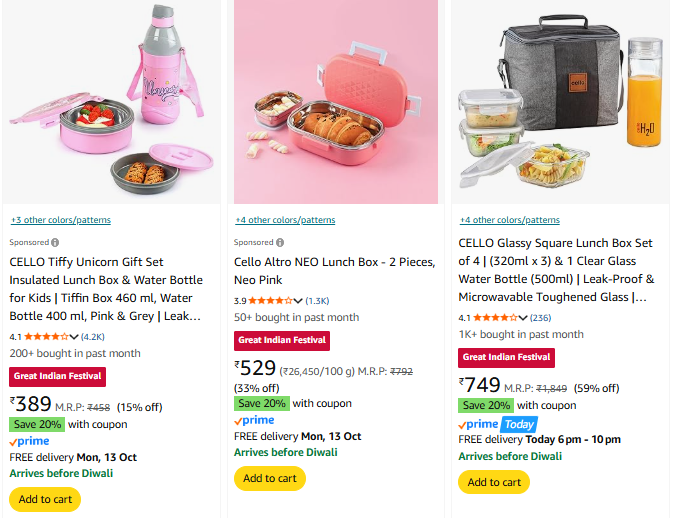
Task: Open pink Altro NEO lunch box image
Action: pos(335,100)
